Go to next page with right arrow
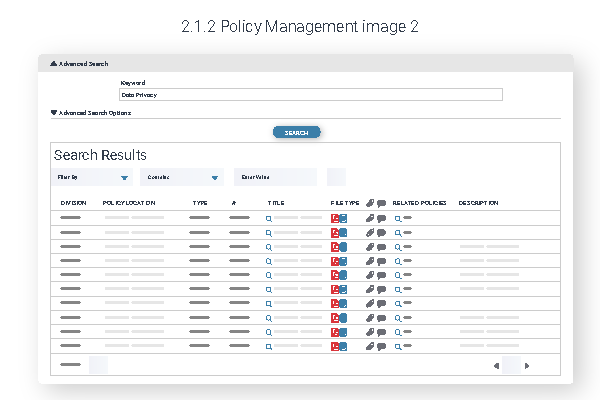600x400 pixels. tap(527, 366)
